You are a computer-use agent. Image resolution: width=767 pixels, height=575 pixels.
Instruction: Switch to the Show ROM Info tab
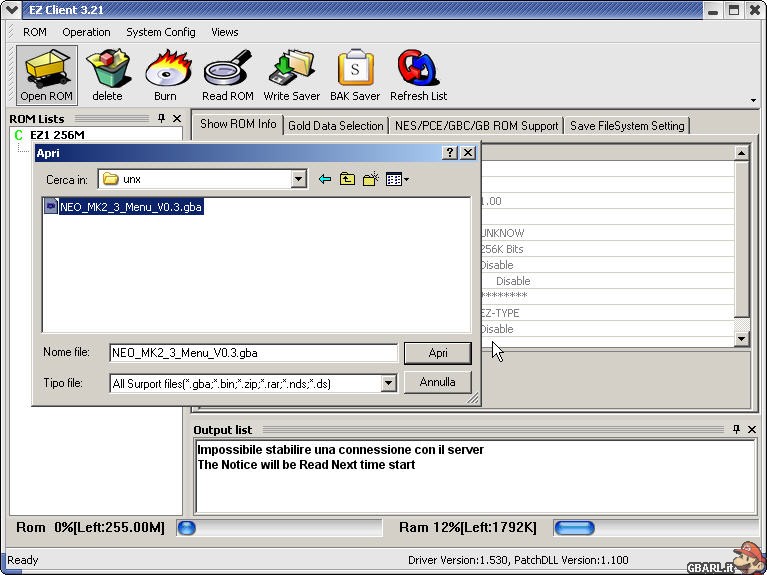coord(238,124)
